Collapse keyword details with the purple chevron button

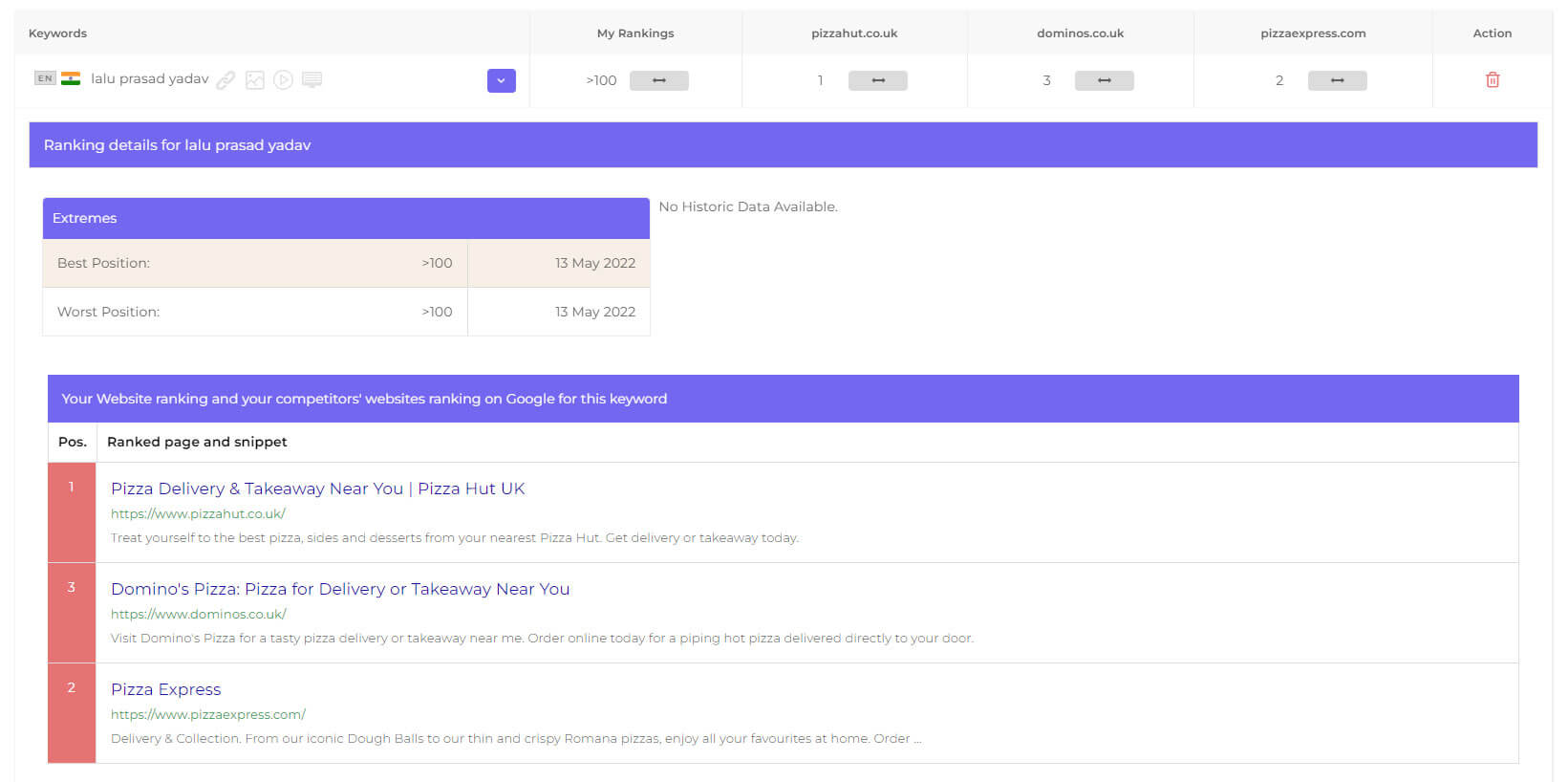(x=502, y=80)
